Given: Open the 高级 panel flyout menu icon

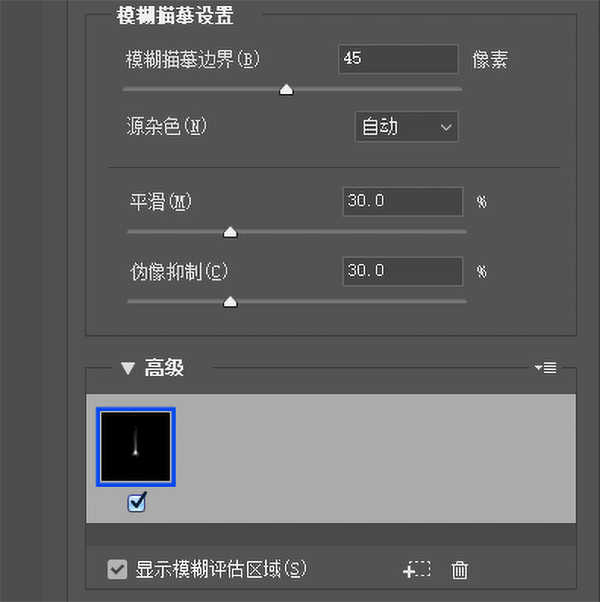Looking at the screenshot, I should pyautogui.click(x=545, y=368).
